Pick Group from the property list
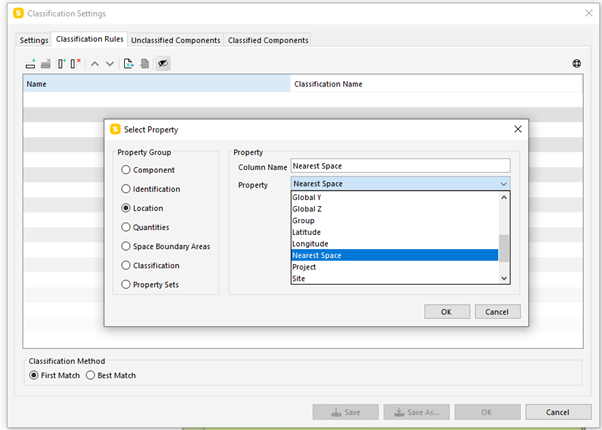Viewport: 602px width, 430px height. click(x=394, y=221)
